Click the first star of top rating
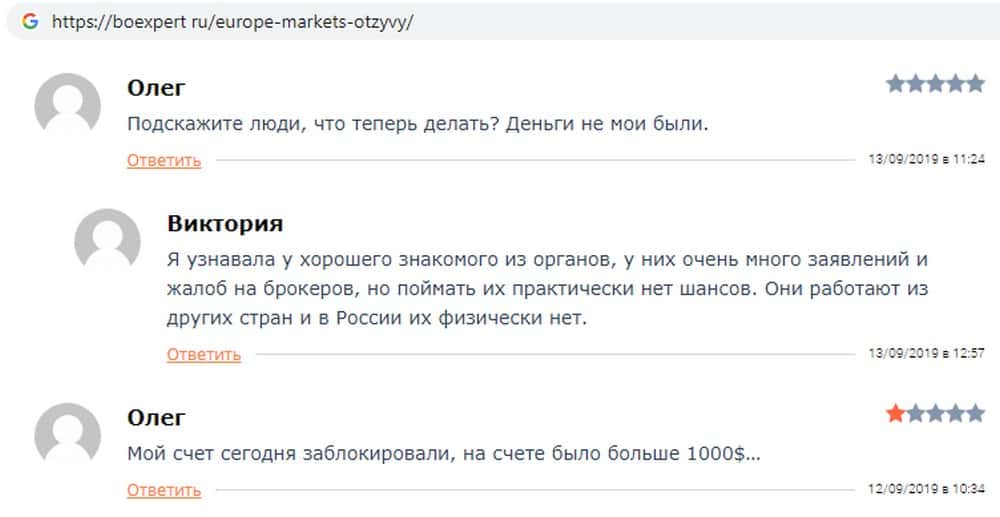Image resolution: width=1000 pixels, height=517 pixels. coord(895,84)
